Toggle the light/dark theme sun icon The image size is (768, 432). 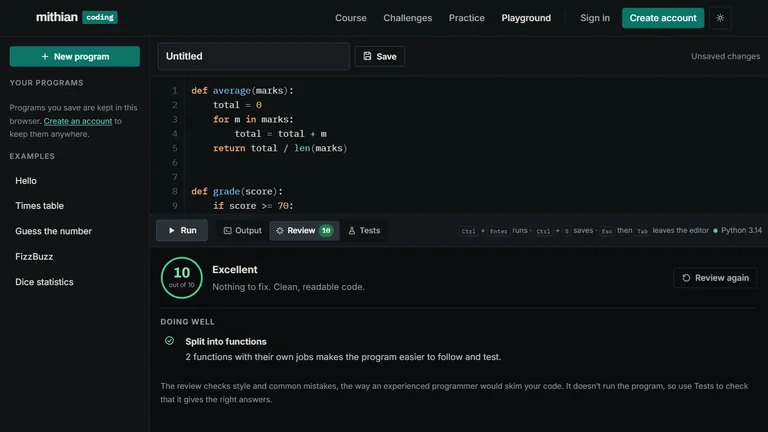[x=720, y=18]
